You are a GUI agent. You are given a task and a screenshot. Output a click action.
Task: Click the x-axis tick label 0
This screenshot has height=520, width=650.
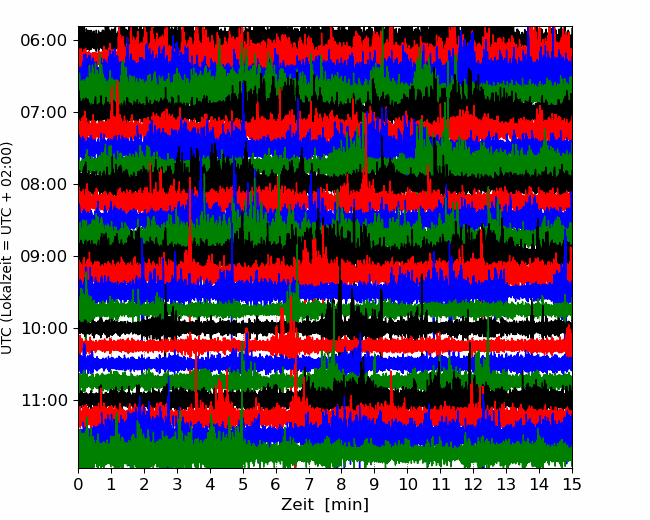click(78, 484)
